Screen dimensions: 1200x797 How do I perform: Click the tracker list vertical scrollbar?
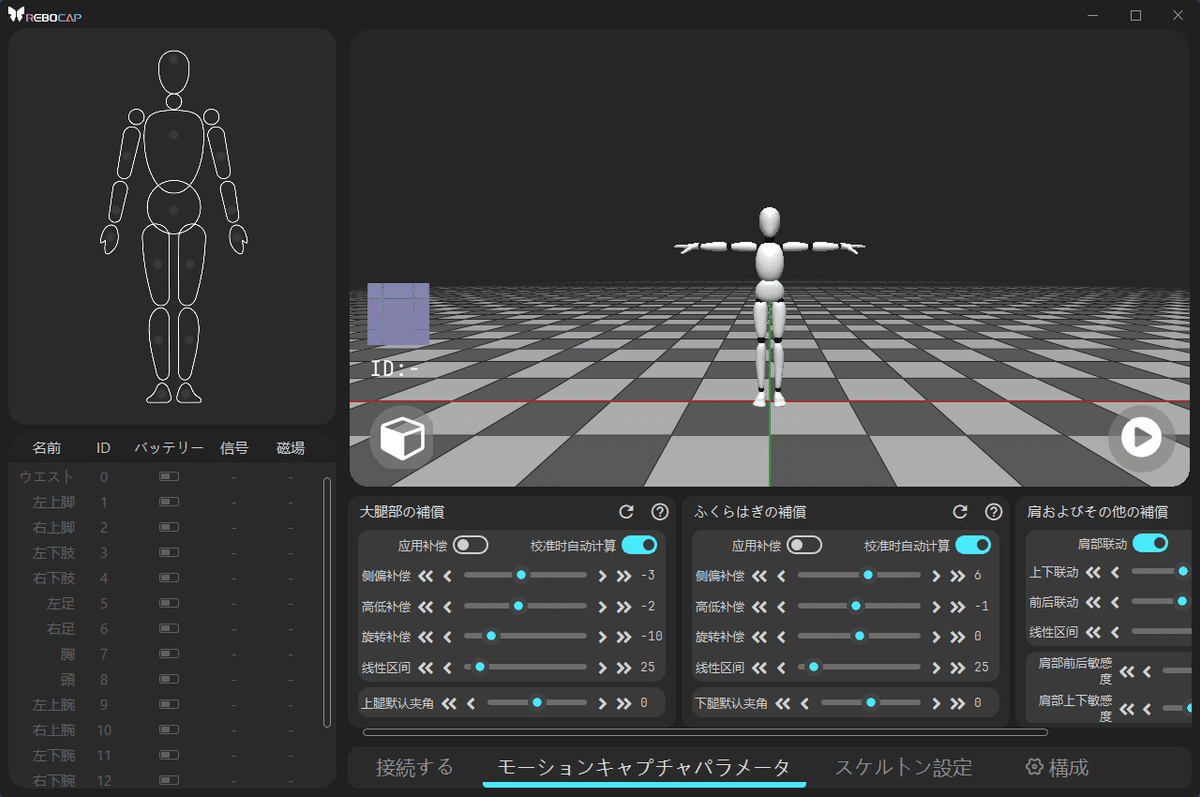click(326, 602)
